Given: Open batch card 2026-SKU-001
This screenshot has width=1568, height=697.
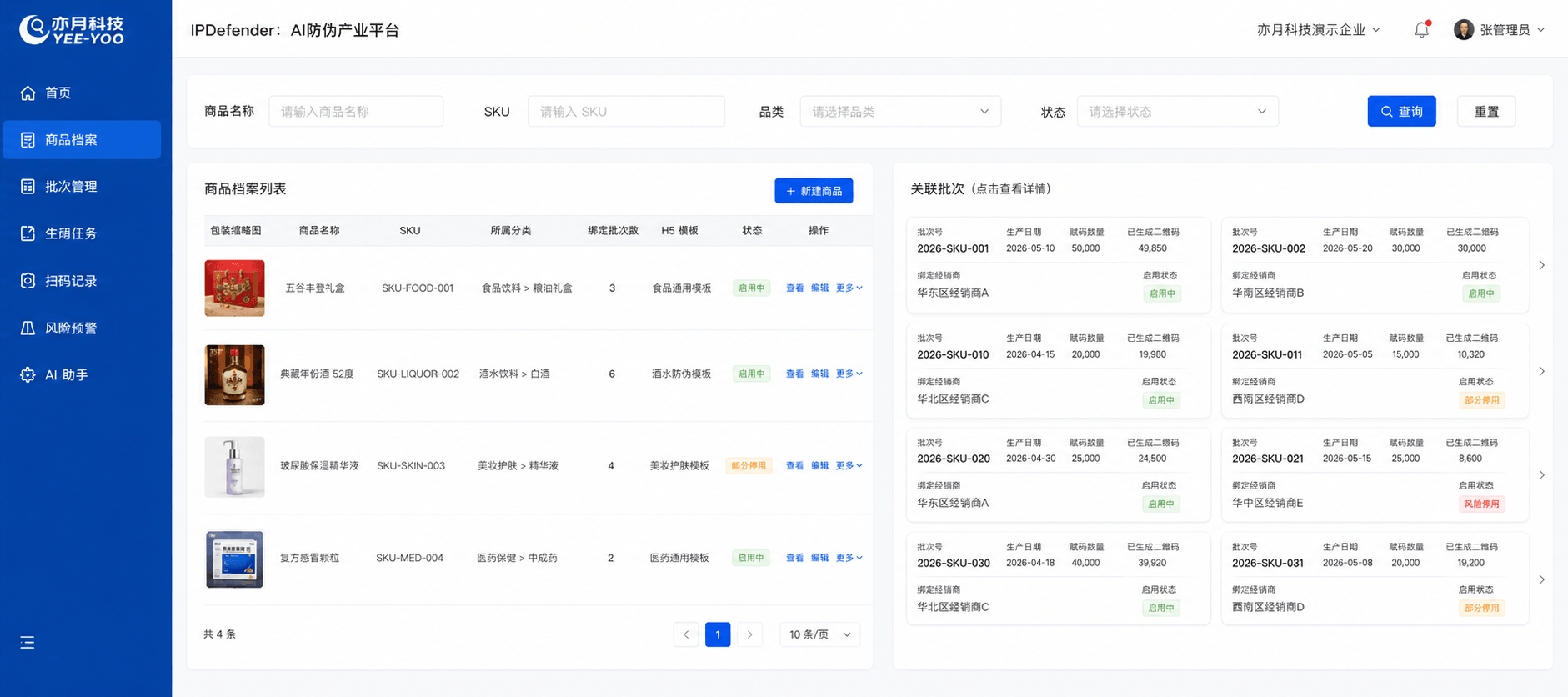Looking at the screenshot, I should point(1059,265).
